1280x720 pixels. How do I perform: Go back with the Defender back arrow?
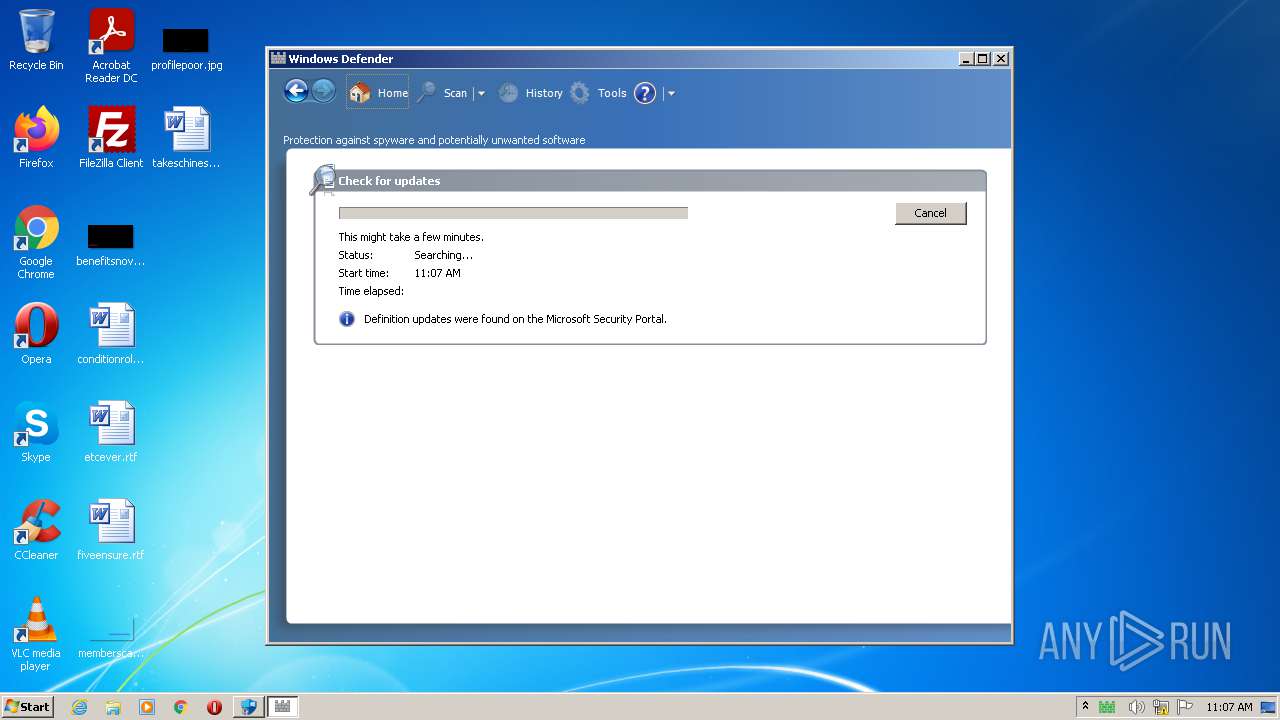coord(296,92)
